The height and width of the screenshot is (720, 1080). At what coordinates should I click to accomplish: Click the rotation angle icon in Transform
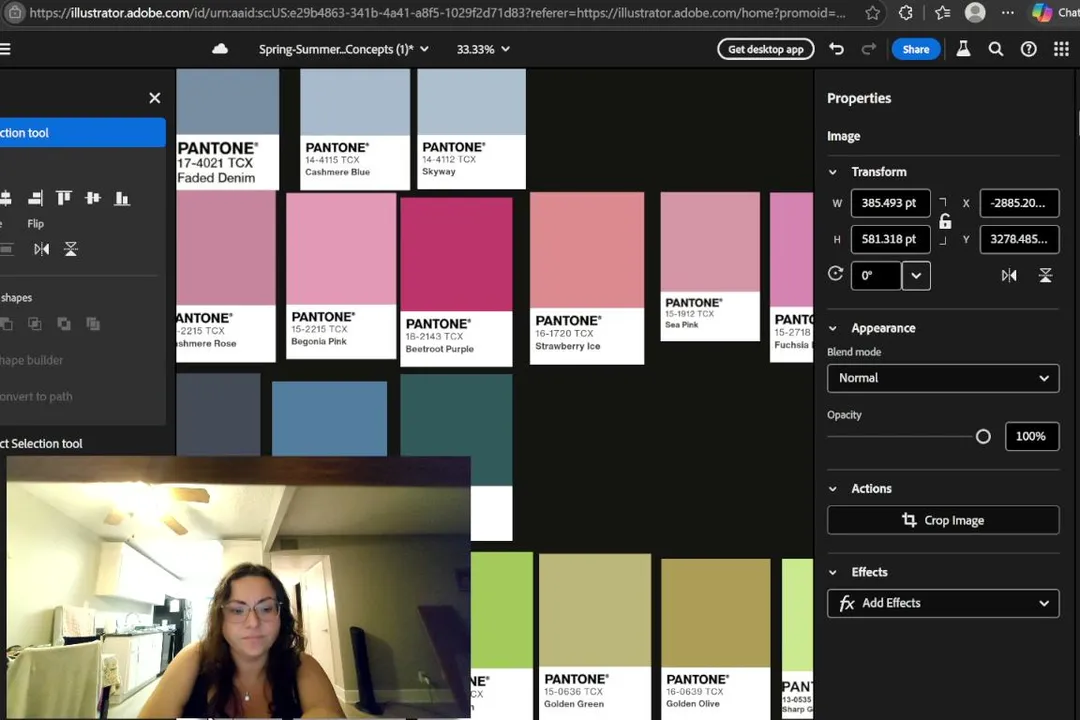click(835, 274)
